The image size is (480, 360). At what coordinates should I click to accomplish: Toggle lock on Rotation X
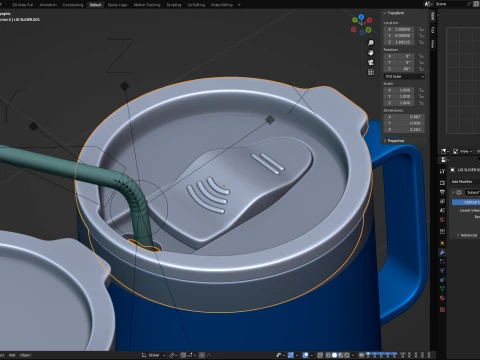click(x=421, y=56)
